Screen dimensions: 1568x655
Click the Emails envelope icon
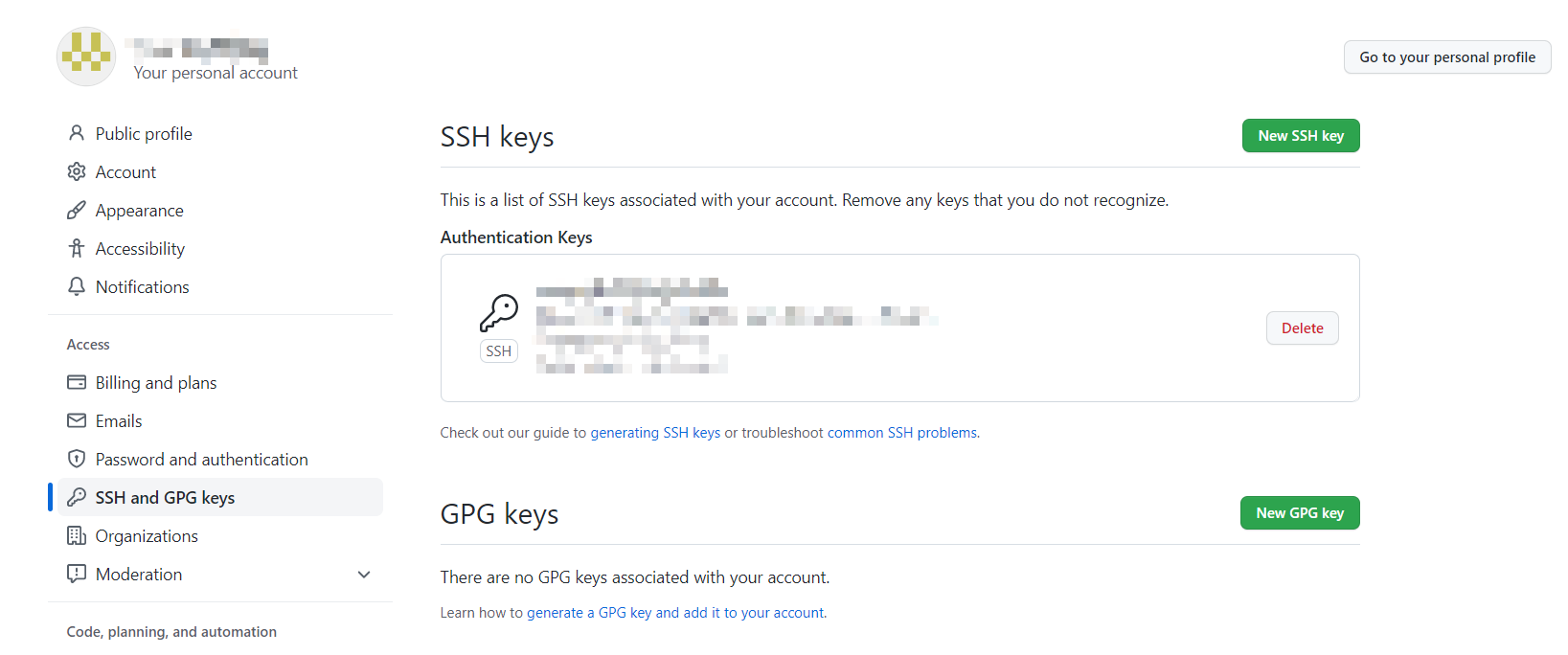[x=77, y=420]
